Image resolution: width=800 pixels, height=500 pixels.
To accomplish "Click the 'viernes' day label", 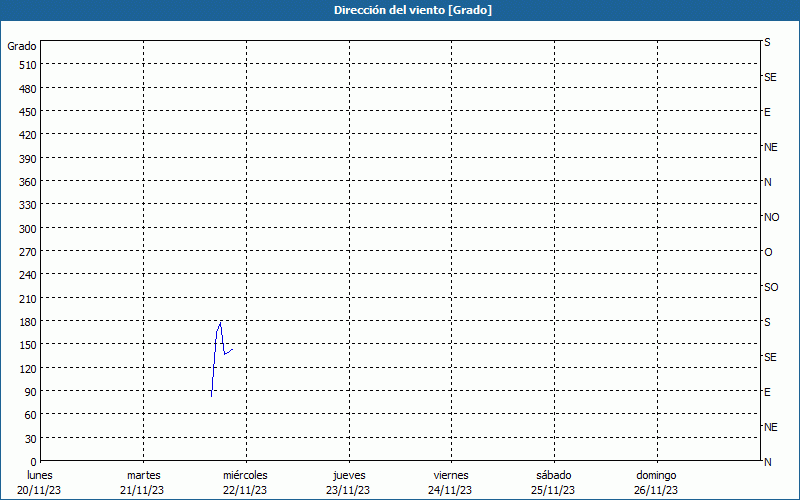I will 451,475.
